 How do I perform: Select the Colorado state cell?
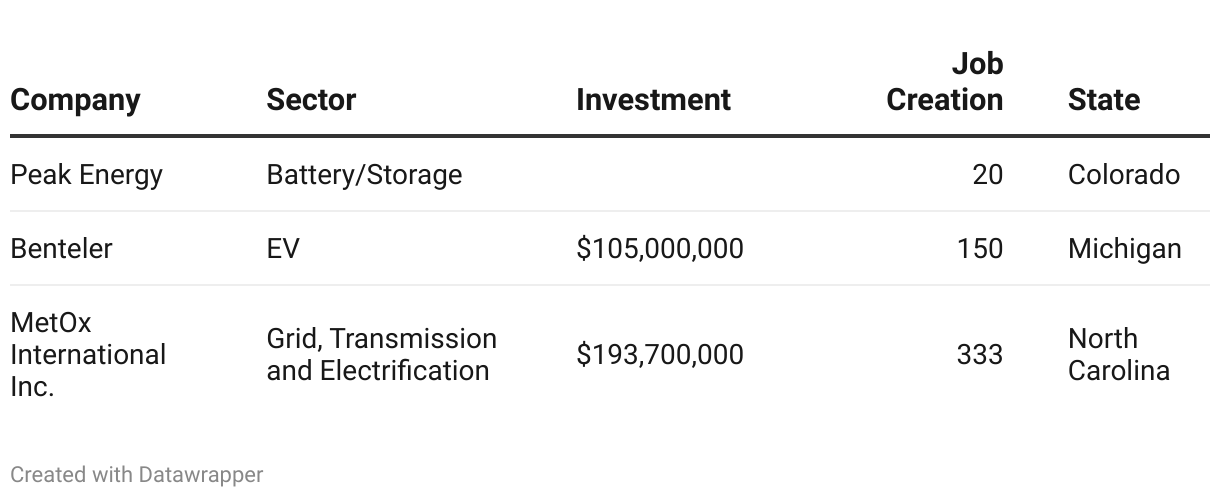pos(1123,175)
